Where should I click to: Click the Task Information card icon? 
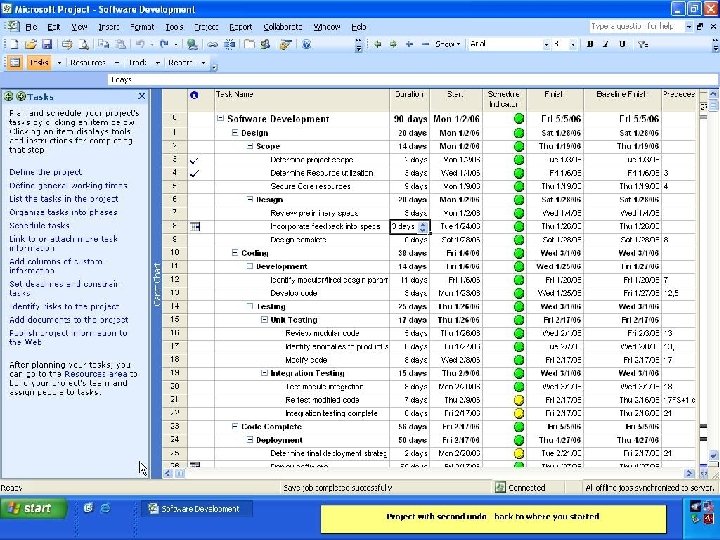(249, 45)
